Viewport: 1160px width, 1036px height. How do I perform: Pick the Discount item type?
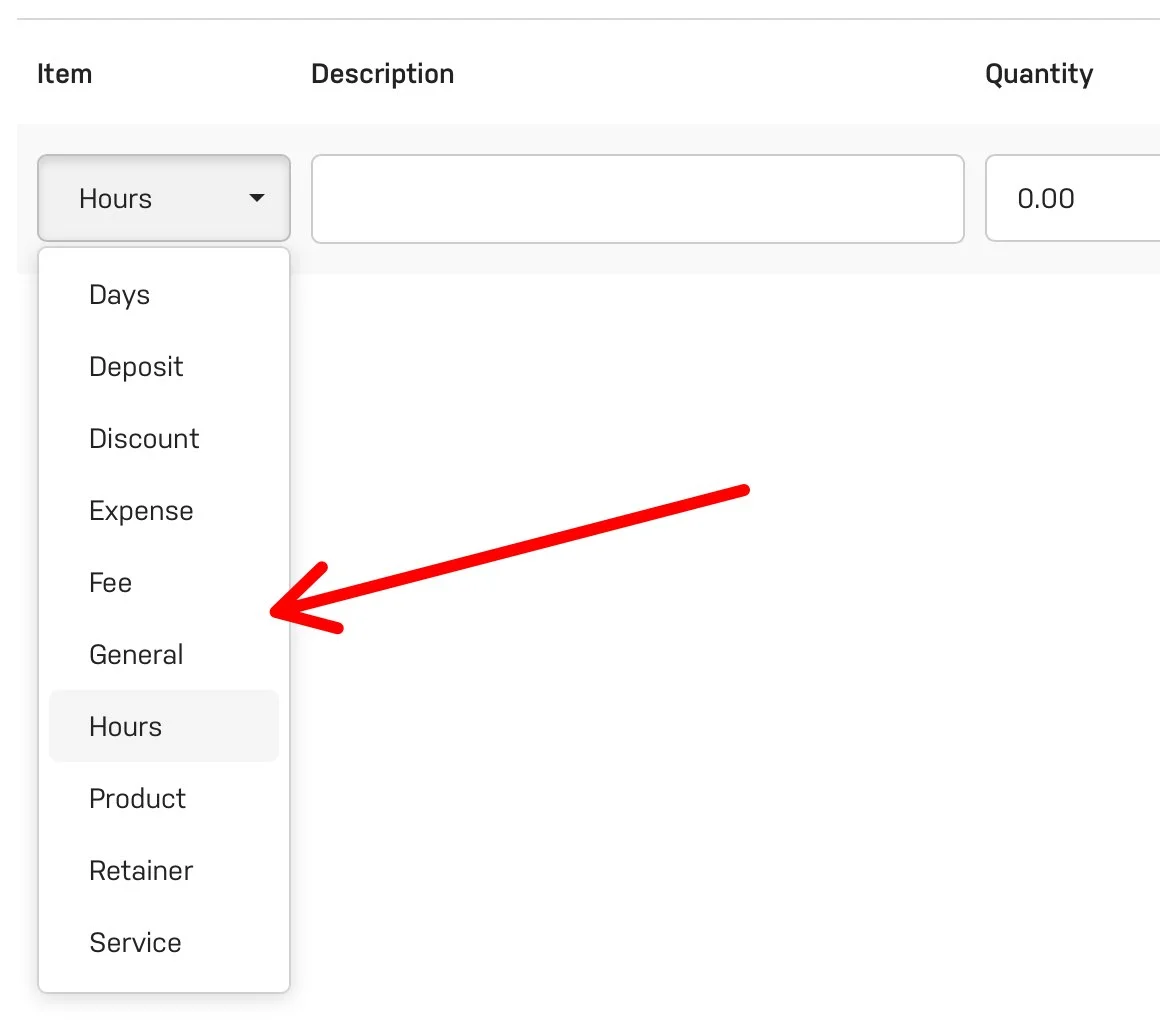pyautogui.click(x=144, y=439)
